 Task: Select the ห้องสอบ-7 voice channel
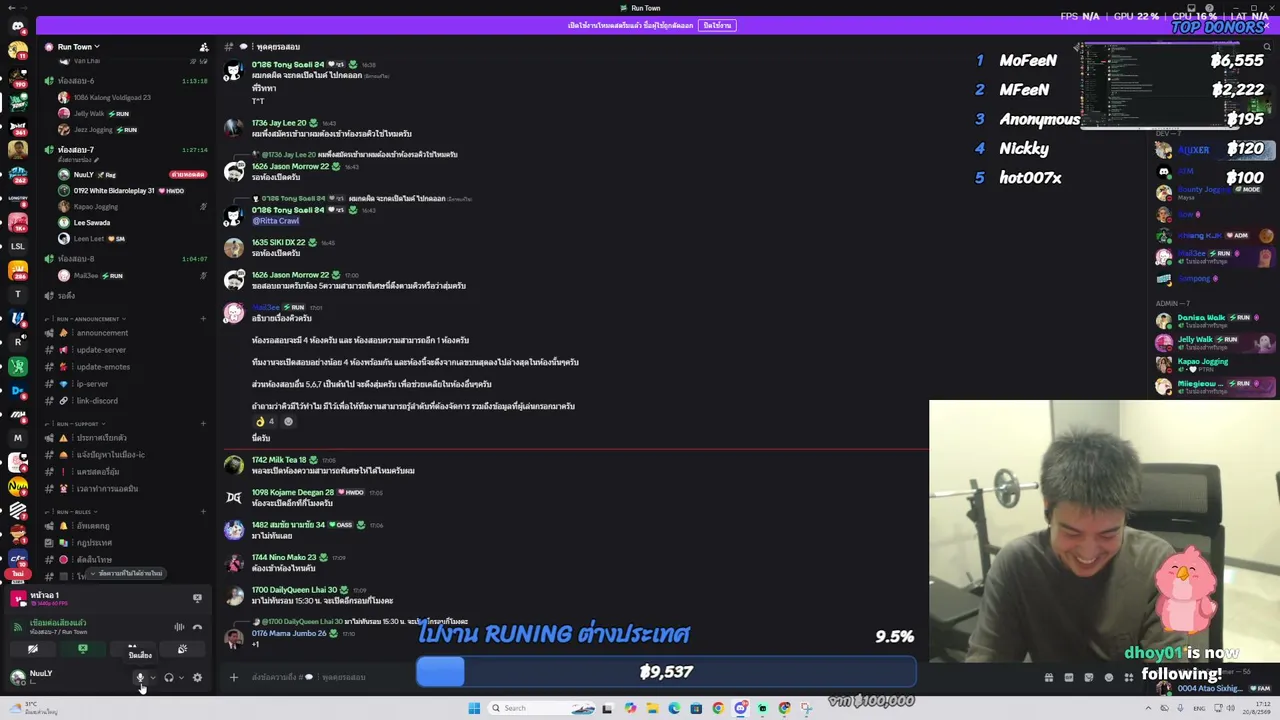tap(76, 150)
